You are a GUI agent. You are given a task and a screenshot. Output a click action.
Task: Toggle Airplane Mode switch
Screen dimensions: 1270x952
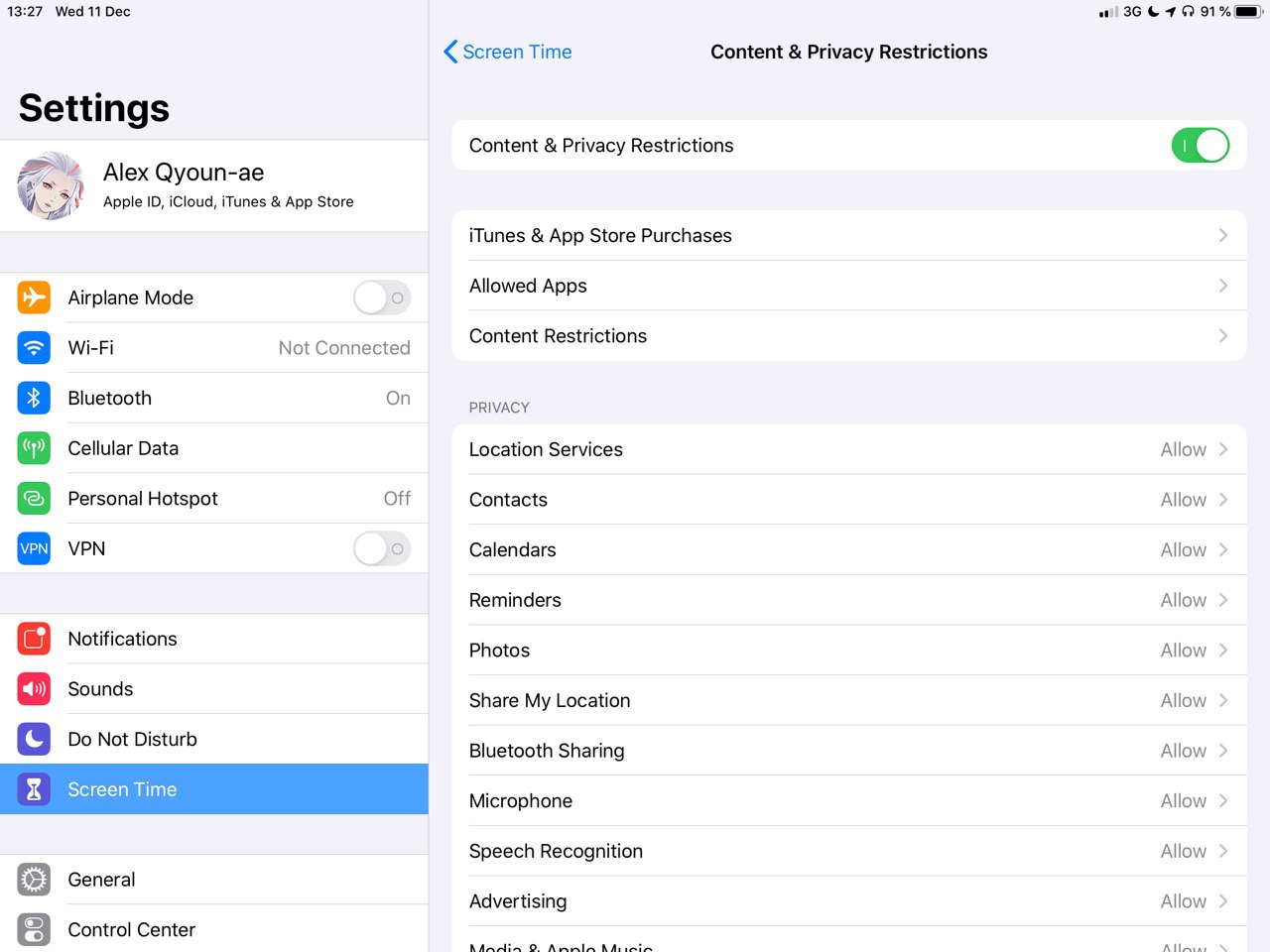pyautogui.click(x=382, y=297)
